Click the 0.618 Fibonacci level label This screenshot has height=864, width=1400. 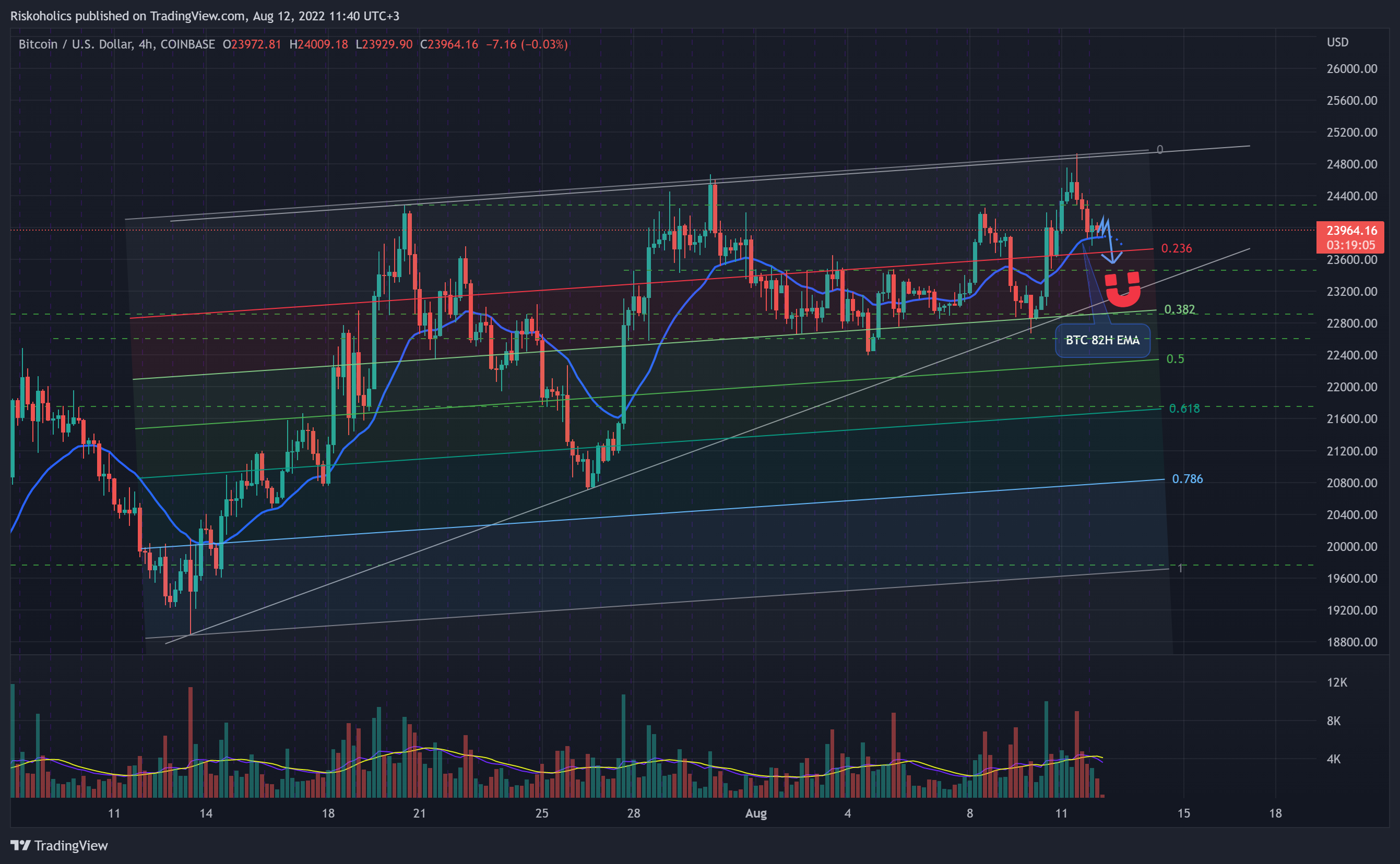[x=1184, y=408]
